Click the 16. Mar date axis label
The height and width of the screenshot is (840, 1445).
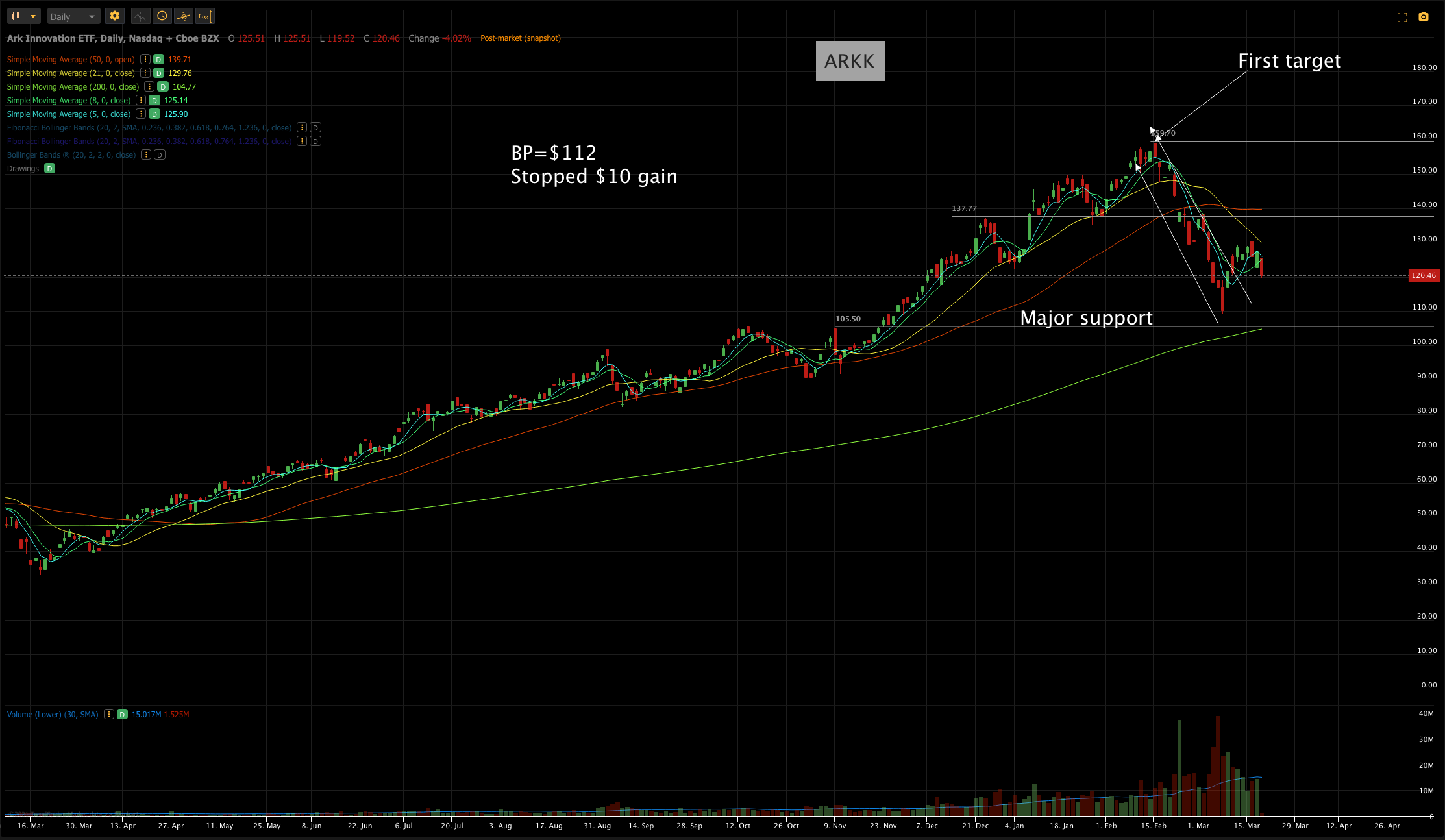click(31, 826)
